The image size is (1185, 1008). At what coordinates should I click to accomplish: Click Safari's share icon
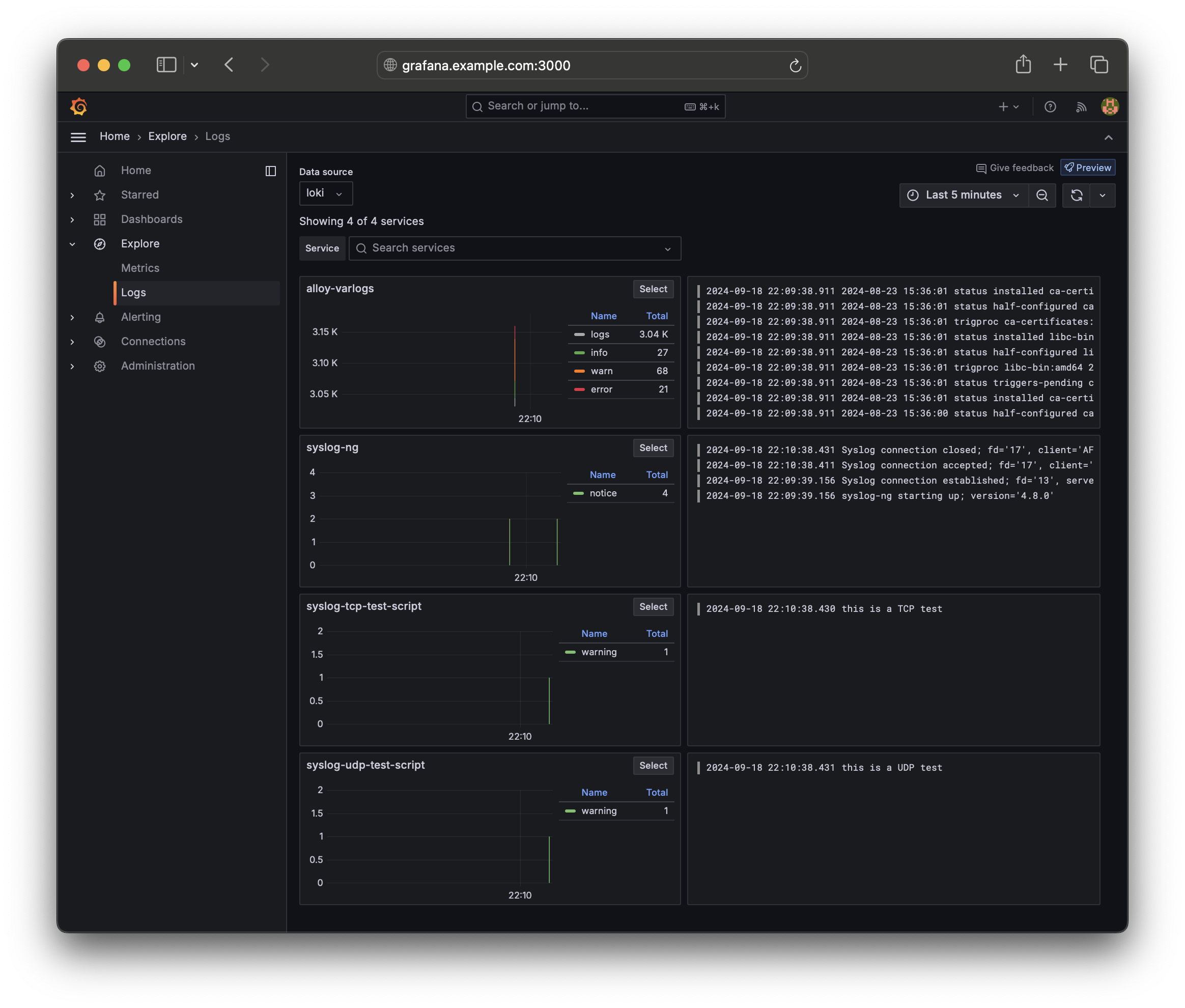click(x=1023, y=65)
